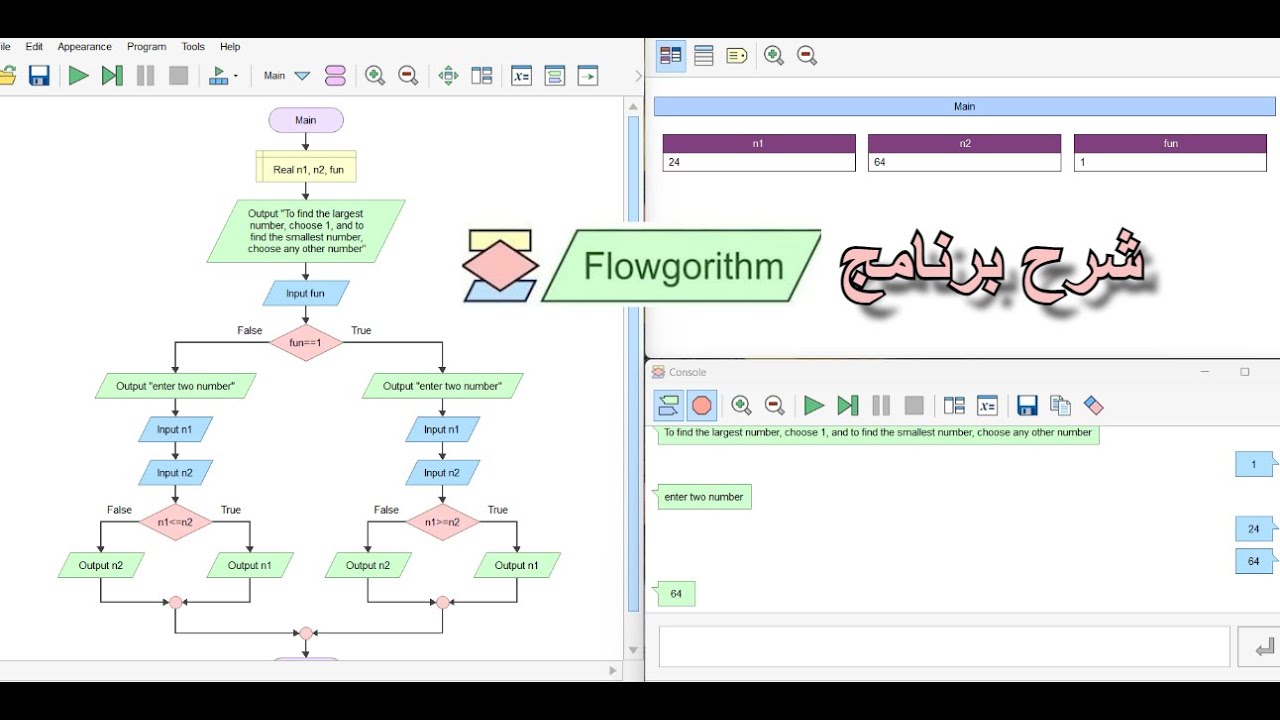Screen dimensions: 1280x720
Task: Select the fun==1 decision shape
Action: point(306,342)
